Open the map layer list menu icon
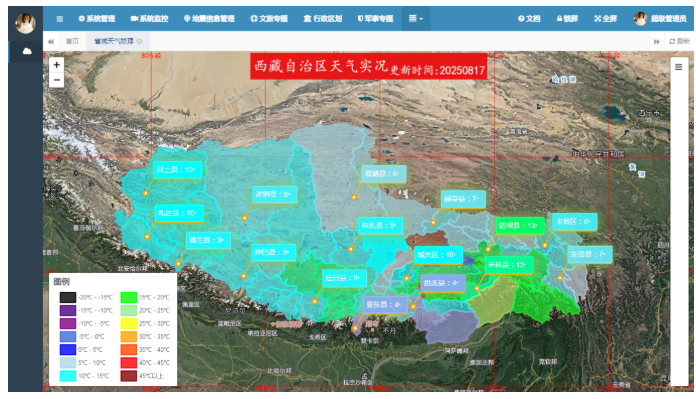Screen dimensions: 696x399 tap(678, 67)
